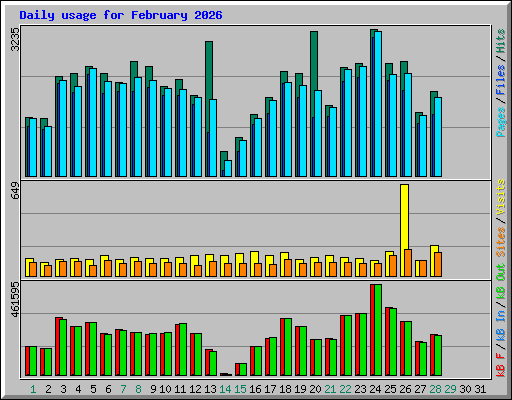512x400 pixels.
Task: Click the 649 axis value
Action: [15, 191]
